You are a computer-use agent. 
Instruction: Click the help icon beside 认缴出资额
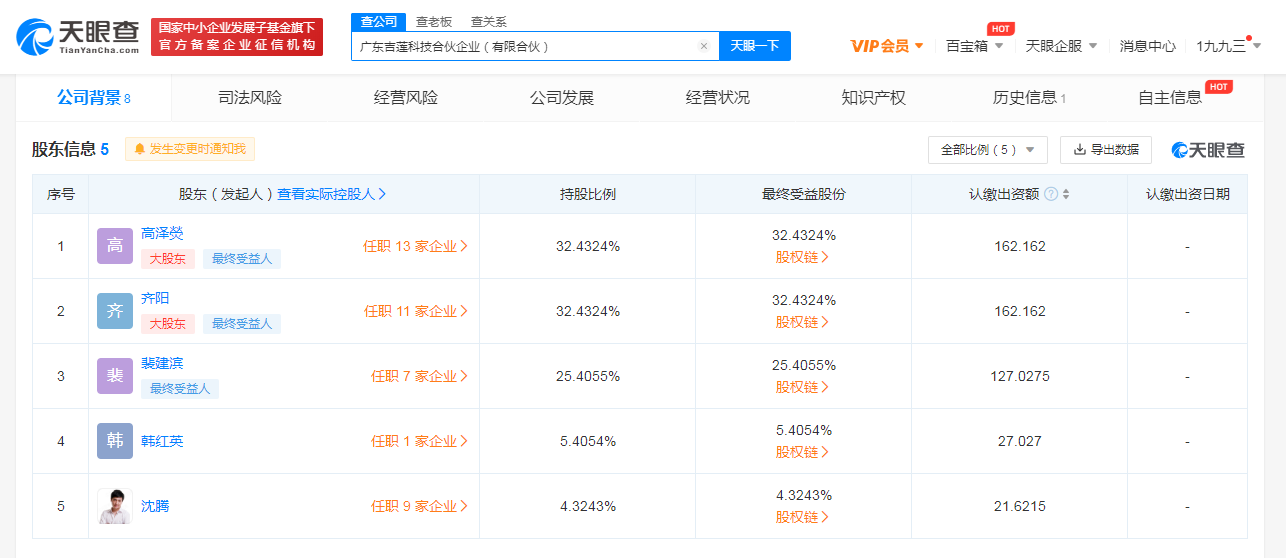point(1051,194)
